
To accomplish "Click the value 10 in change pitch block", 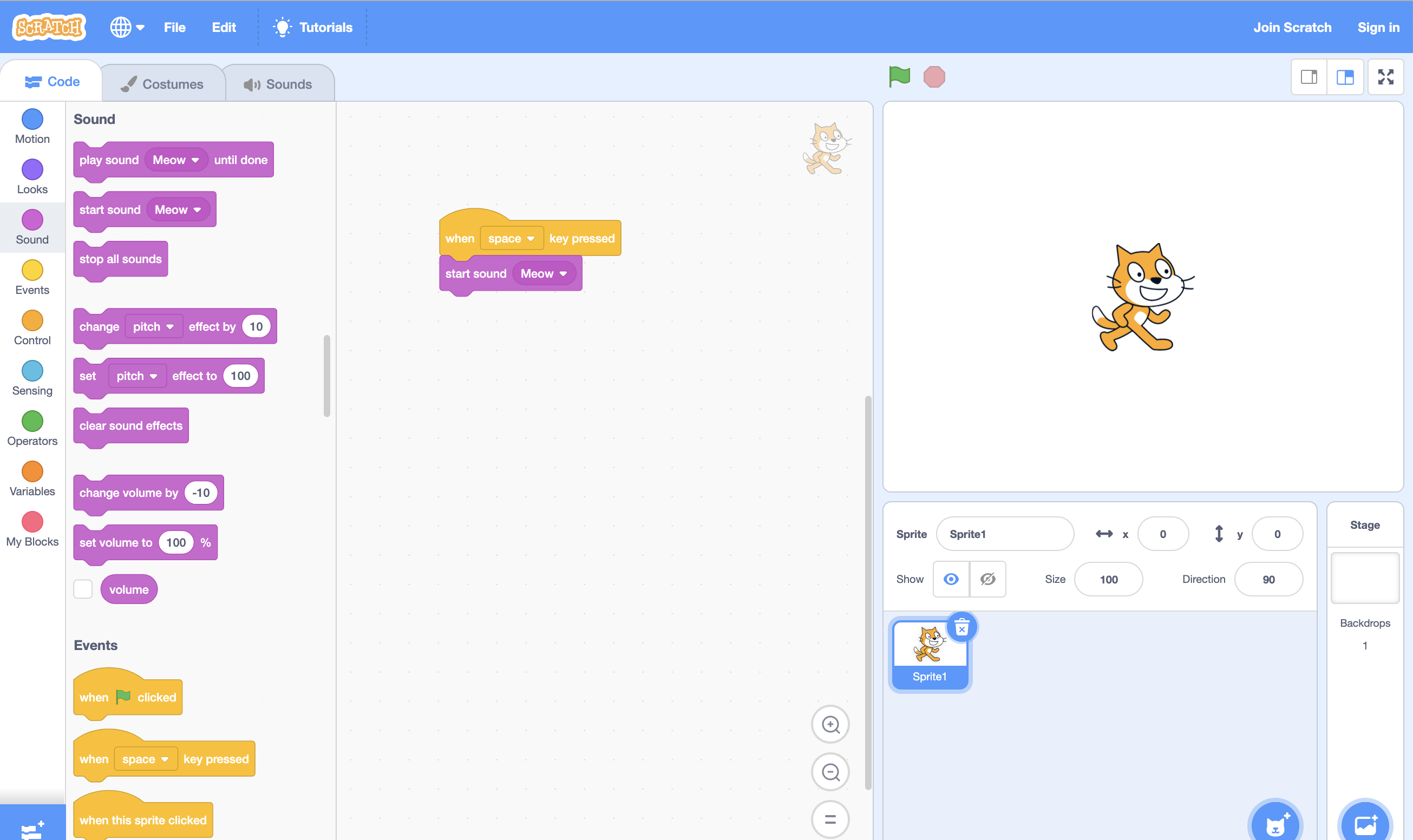I will click(x=256, y=326).
